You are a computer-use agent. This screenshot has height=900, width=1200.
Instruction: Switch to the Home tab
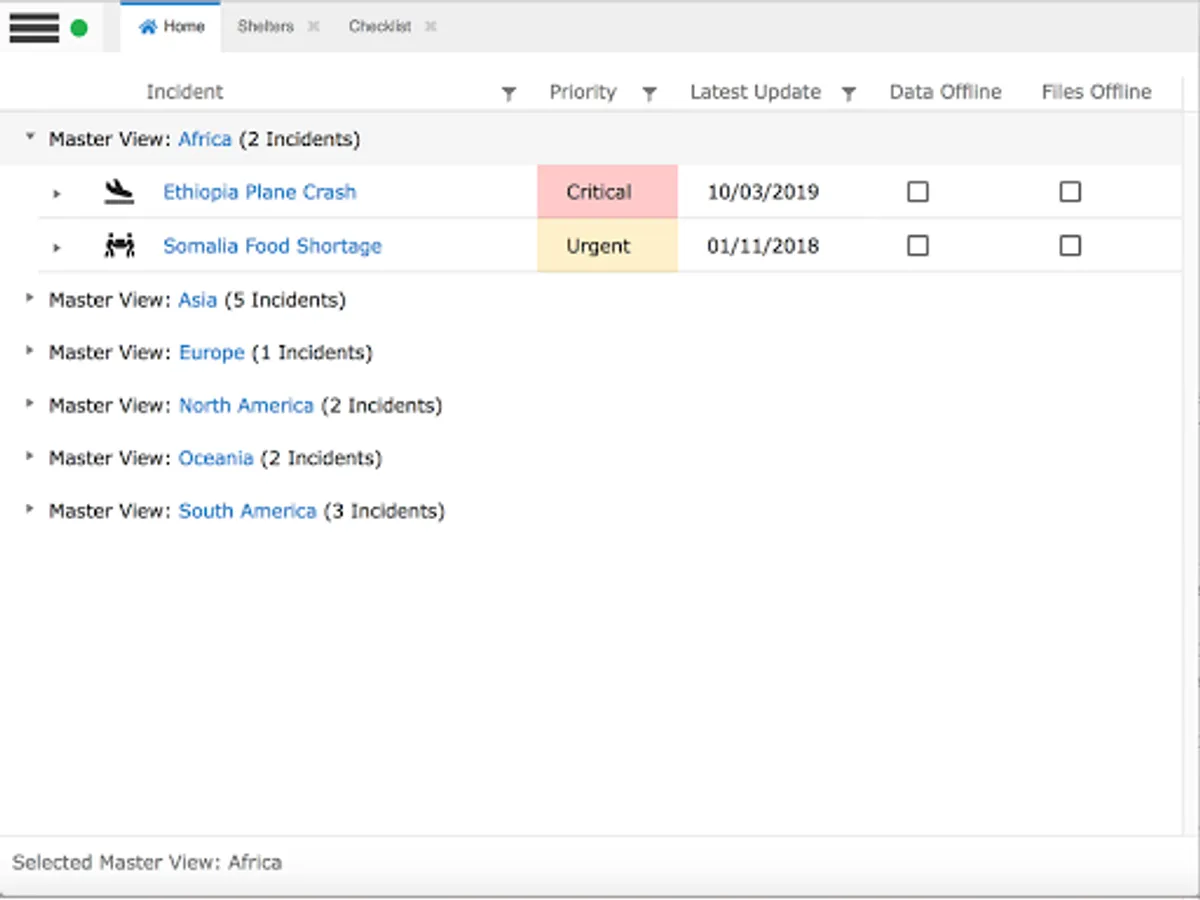[171, 27]
